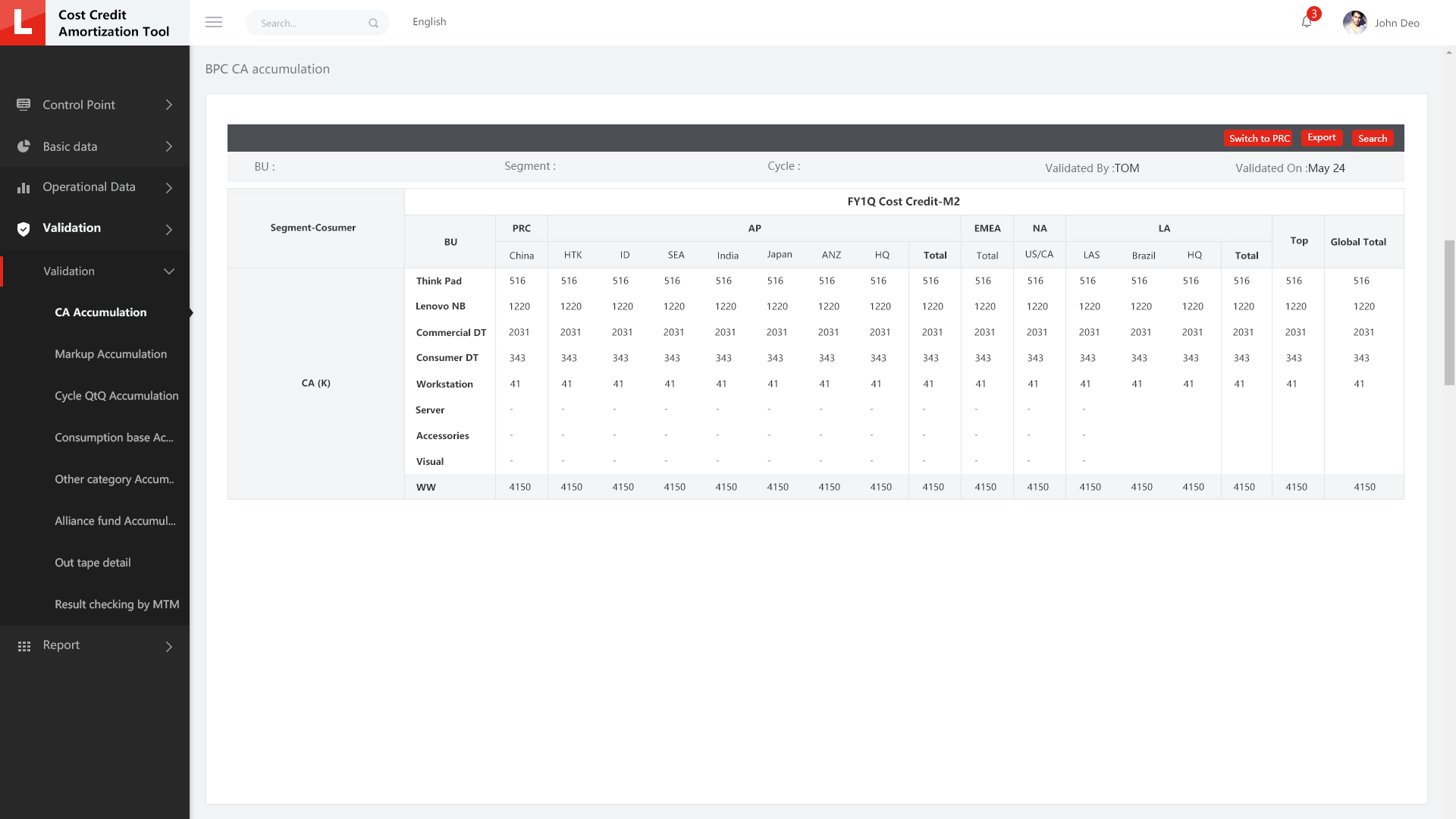Expand the Control Point chevron
The image size is (1456, 819).
pyautogui.click(x=169, y=105)
